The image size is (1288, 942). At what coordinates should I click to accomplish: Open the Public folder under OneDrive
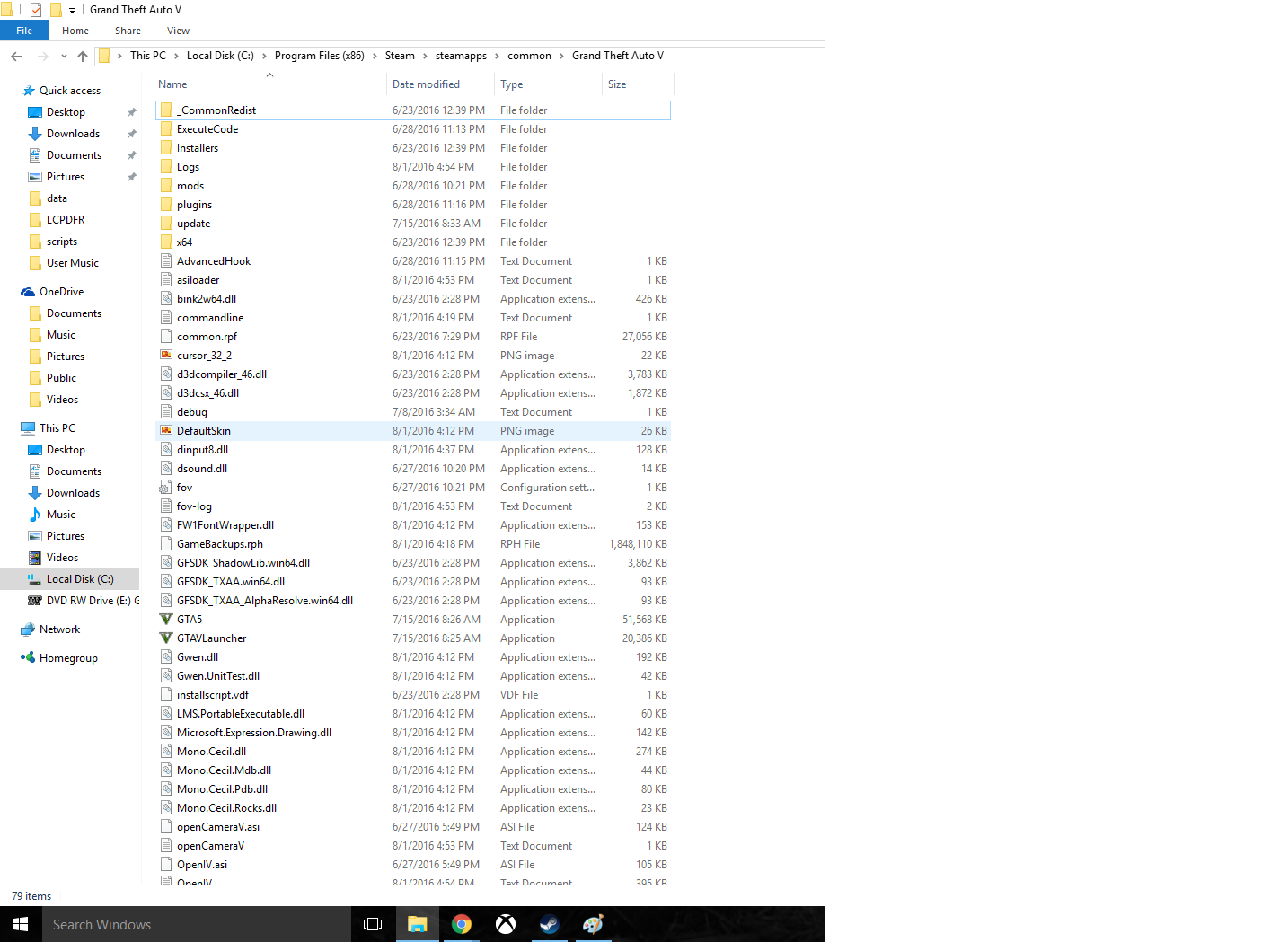pos(61,378)
